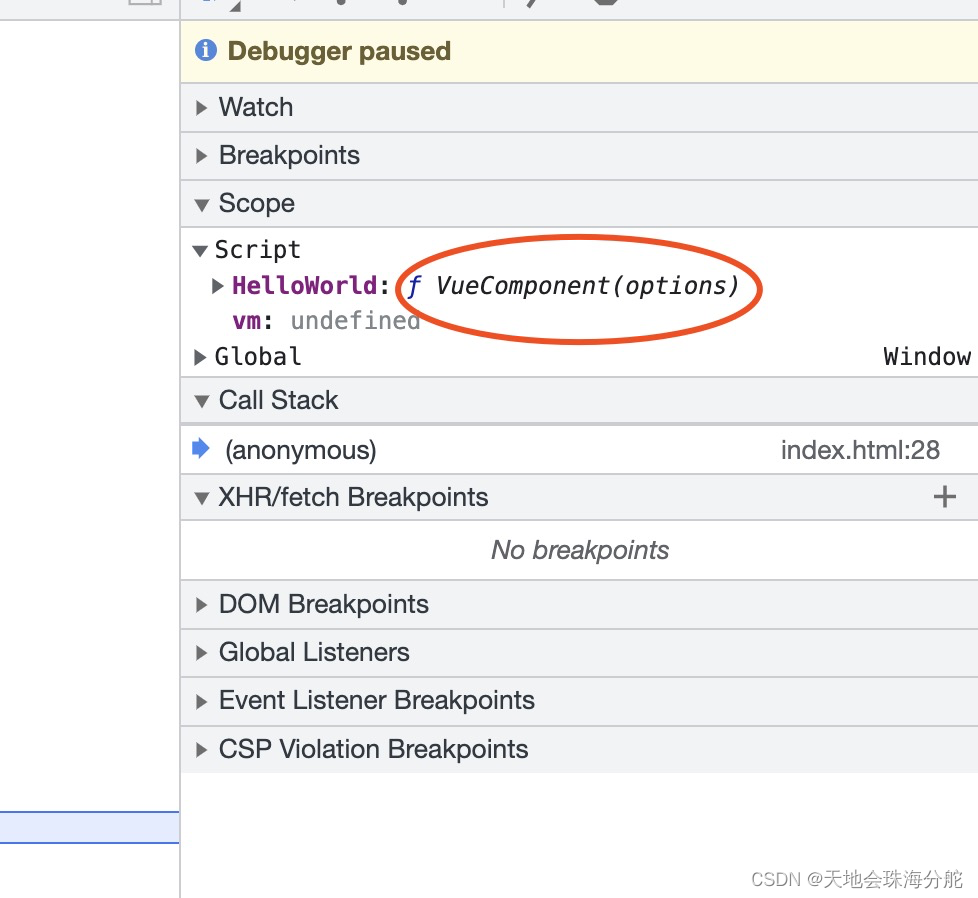Expand the DOM Breakpoints section
Image resolution: width=978 pixels, height=898 pixels.
pos(201,605)
